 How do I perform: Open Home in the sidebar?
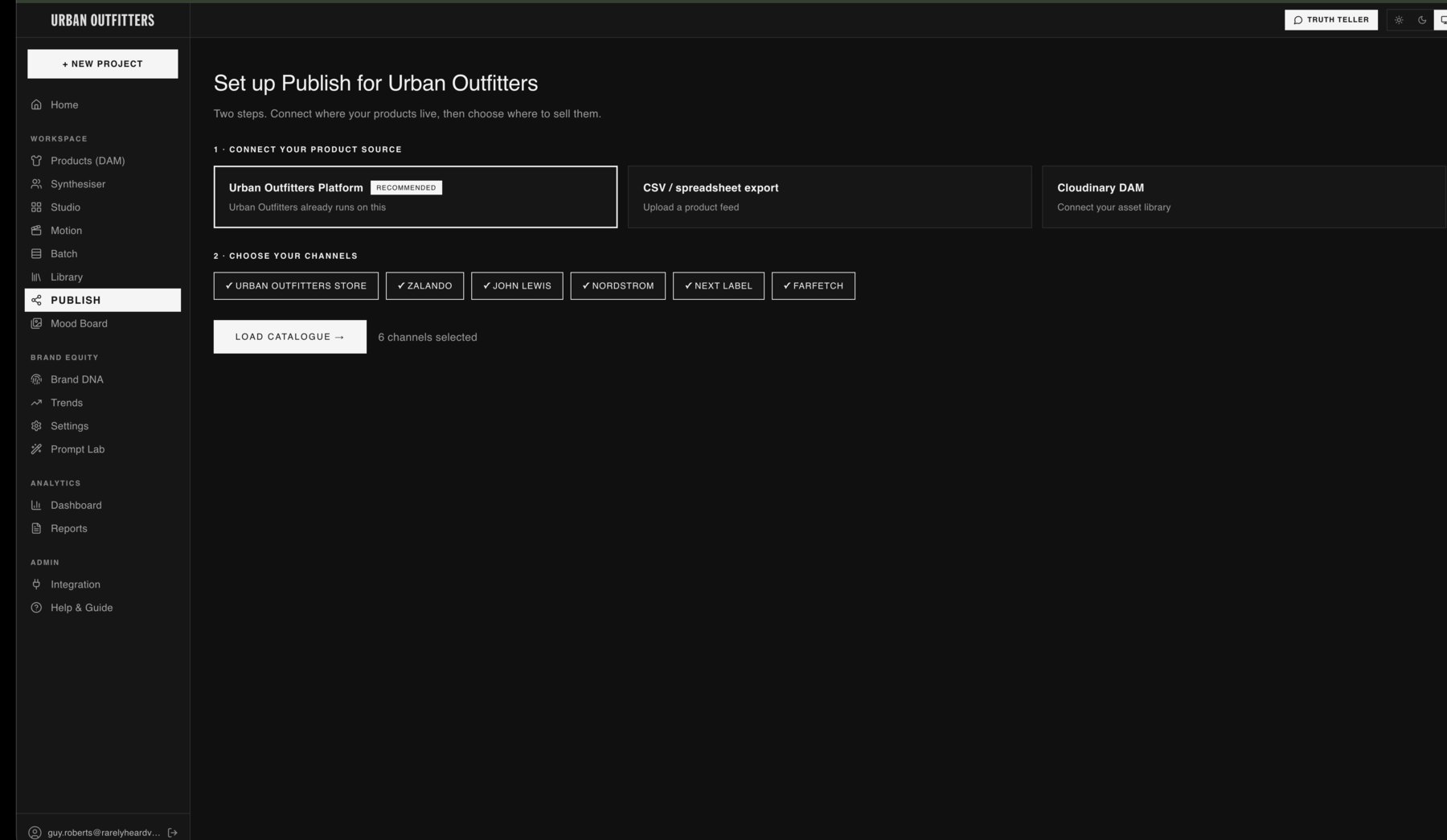(x=64, y=104)
